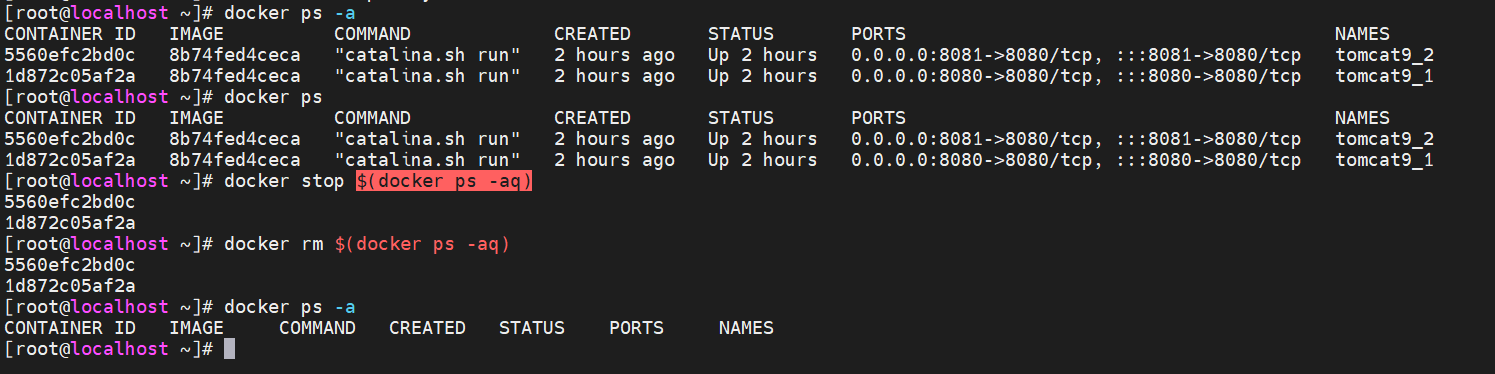
Task: Click tomcat9_2 name in first listing
Action: (1384, 55)
